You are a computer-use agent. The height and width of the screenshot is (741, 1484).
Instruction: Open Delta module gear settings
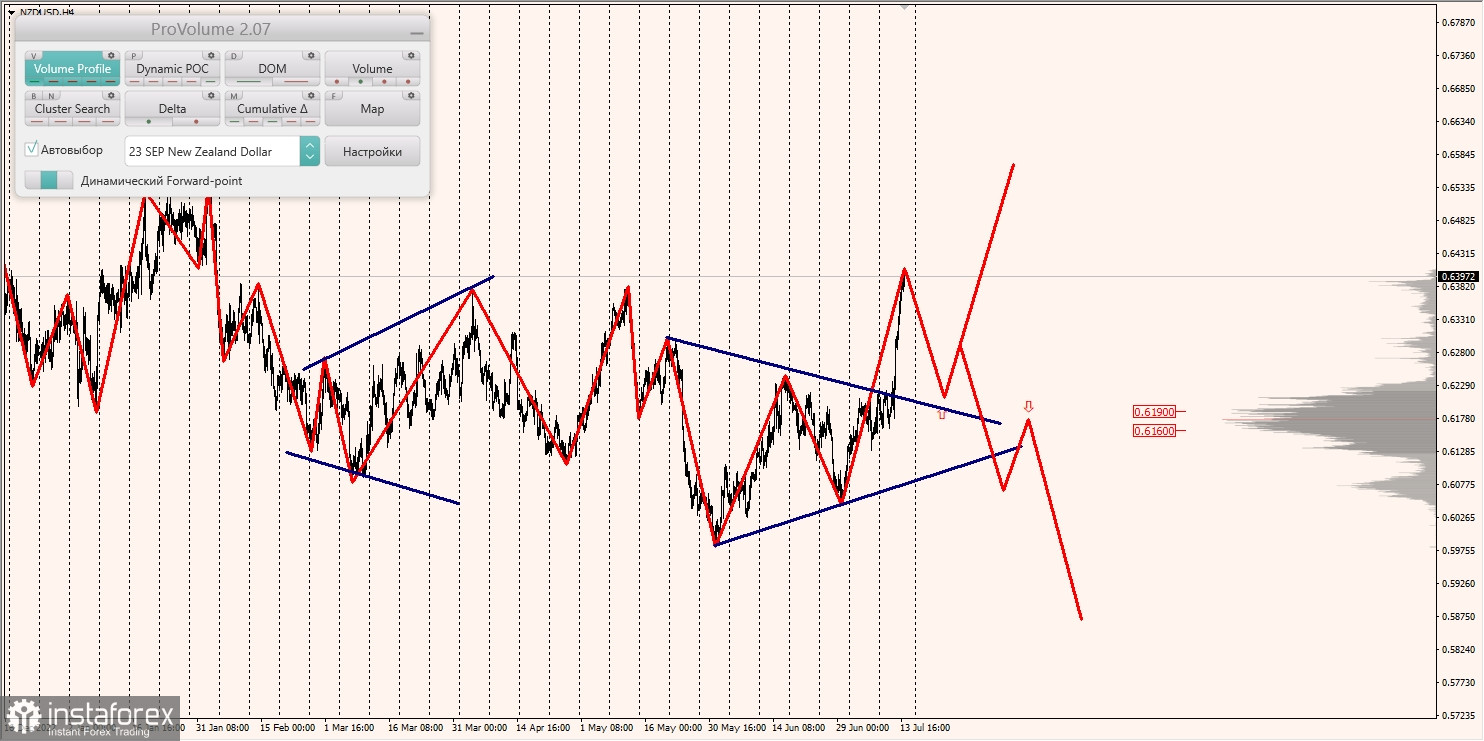(211, 96)
